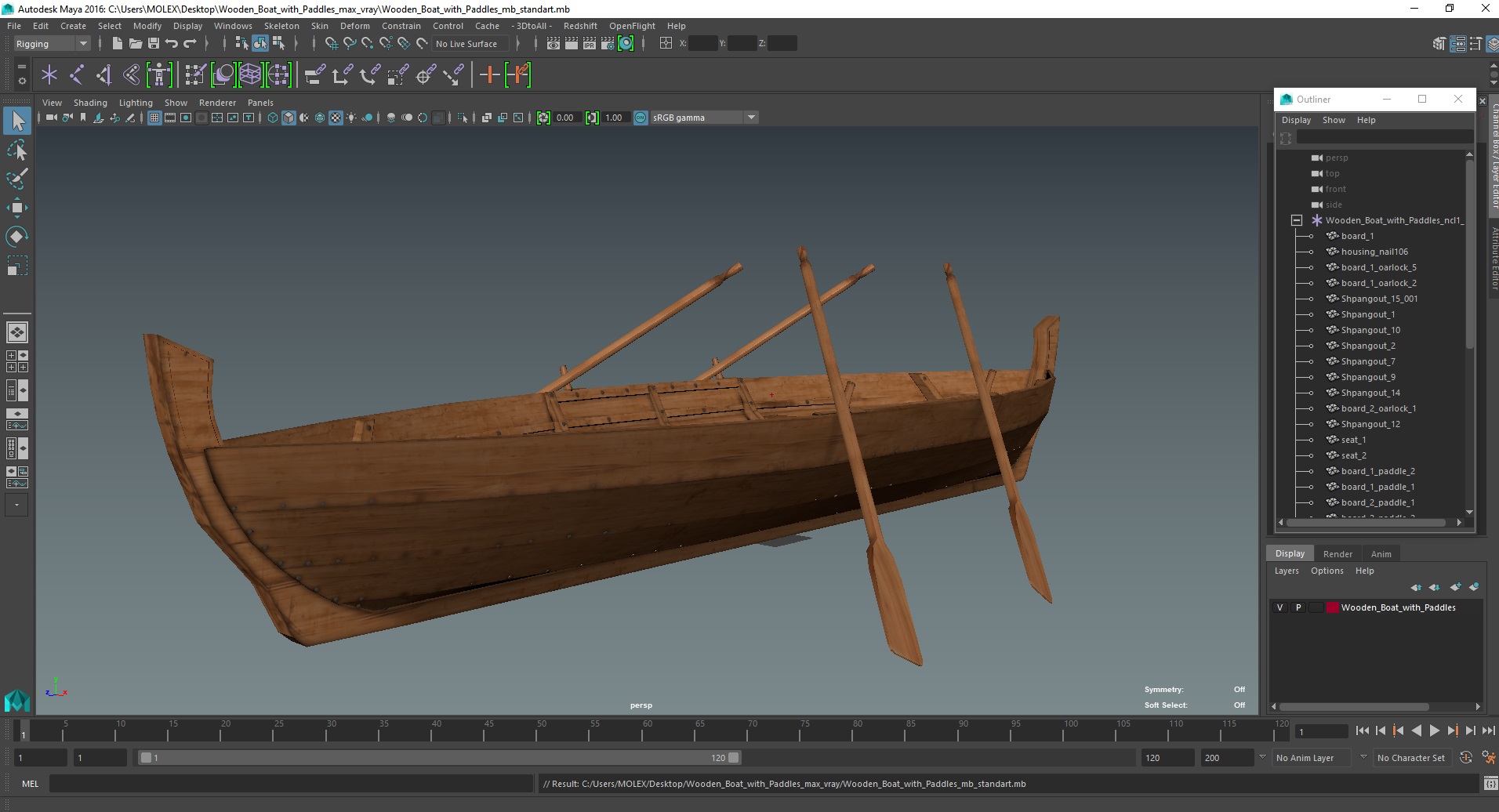Activate the Lasso selection tool
This screenshot has width=1499, height=812.
(17, 150)
